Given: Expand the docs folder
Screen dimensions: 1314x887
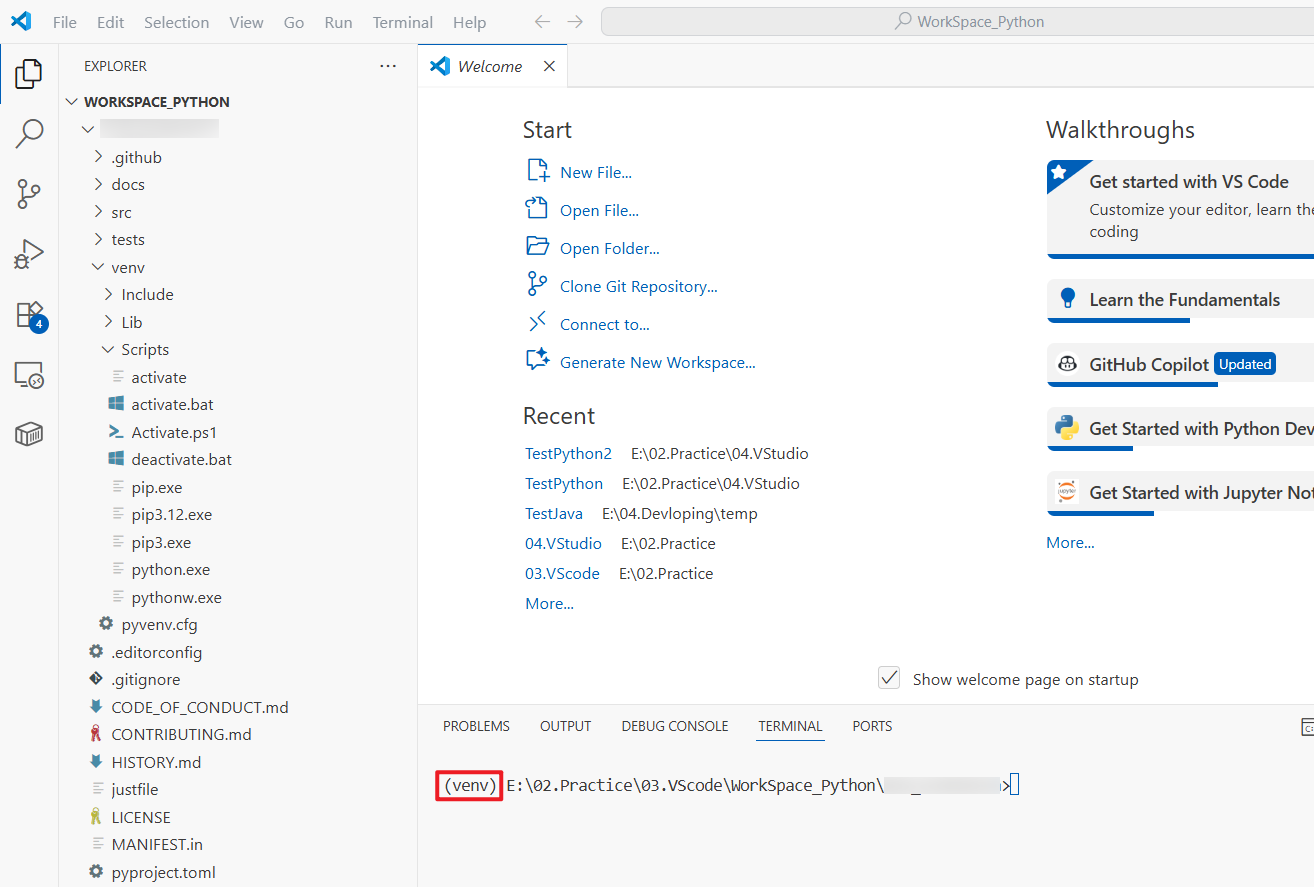Looking at the screenshot, I should pyautogui.click(x=98, y=184).
